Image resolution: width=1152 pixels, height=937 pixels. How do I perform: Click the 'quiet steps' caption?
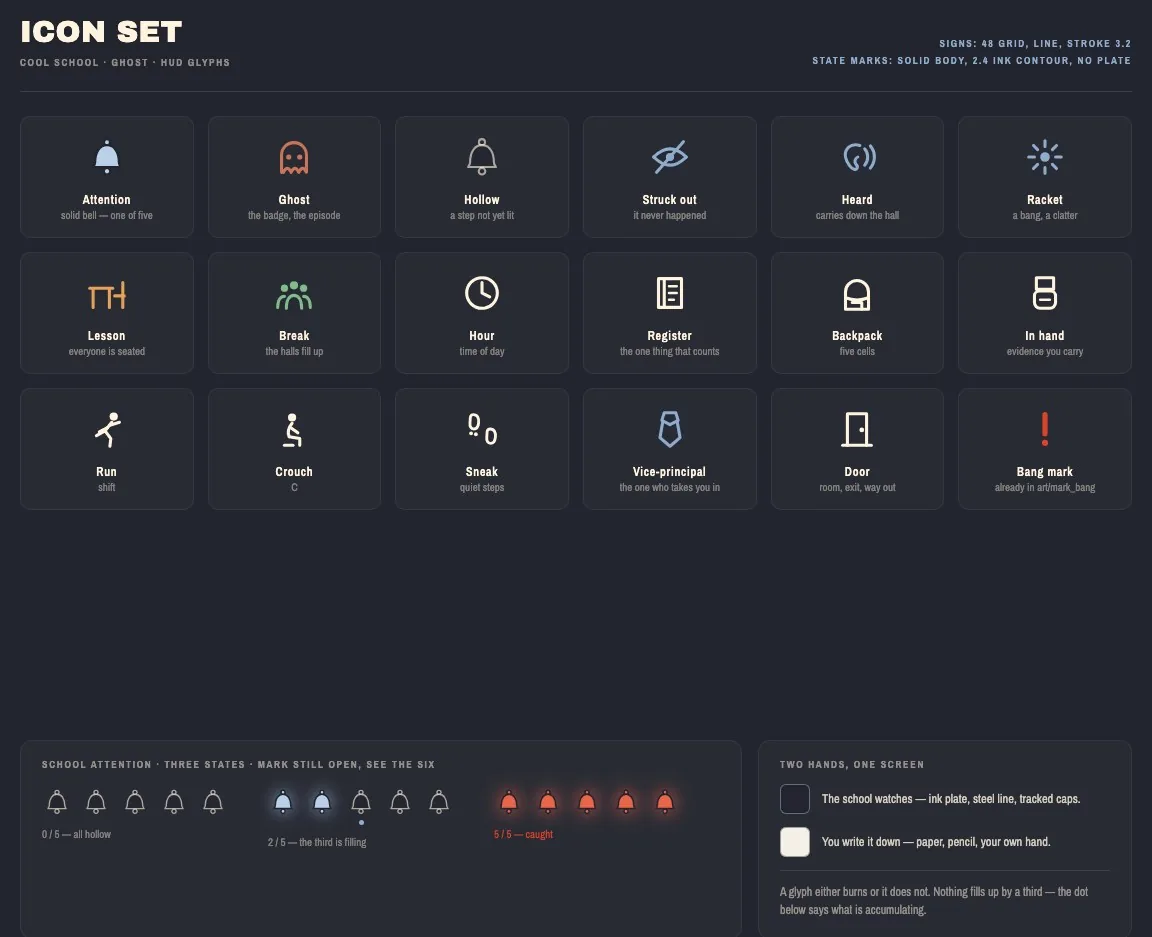[482, 487]
